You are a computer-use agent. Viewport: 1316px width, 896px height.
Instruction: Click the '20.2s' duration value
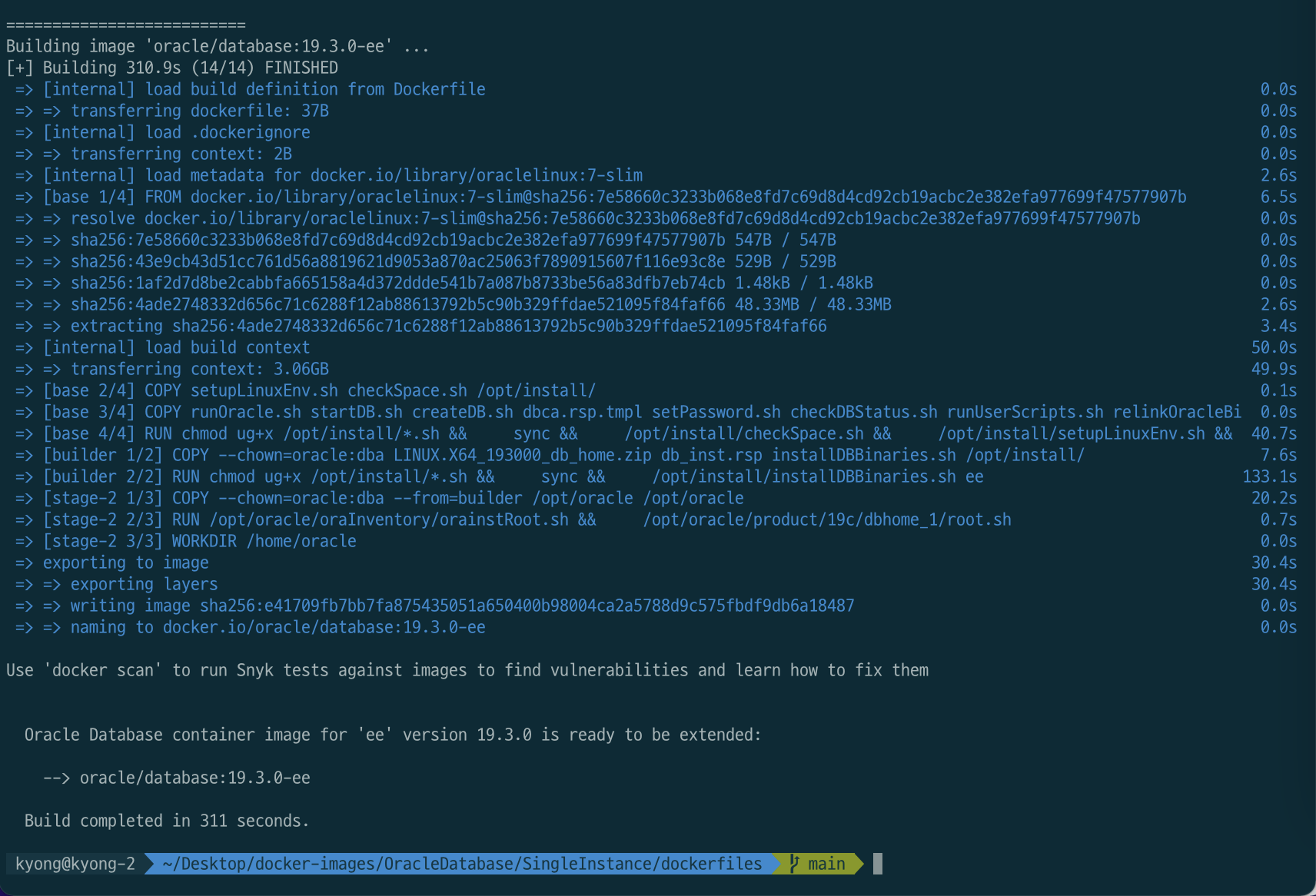pyautogui.click(x=1274, y=498)
